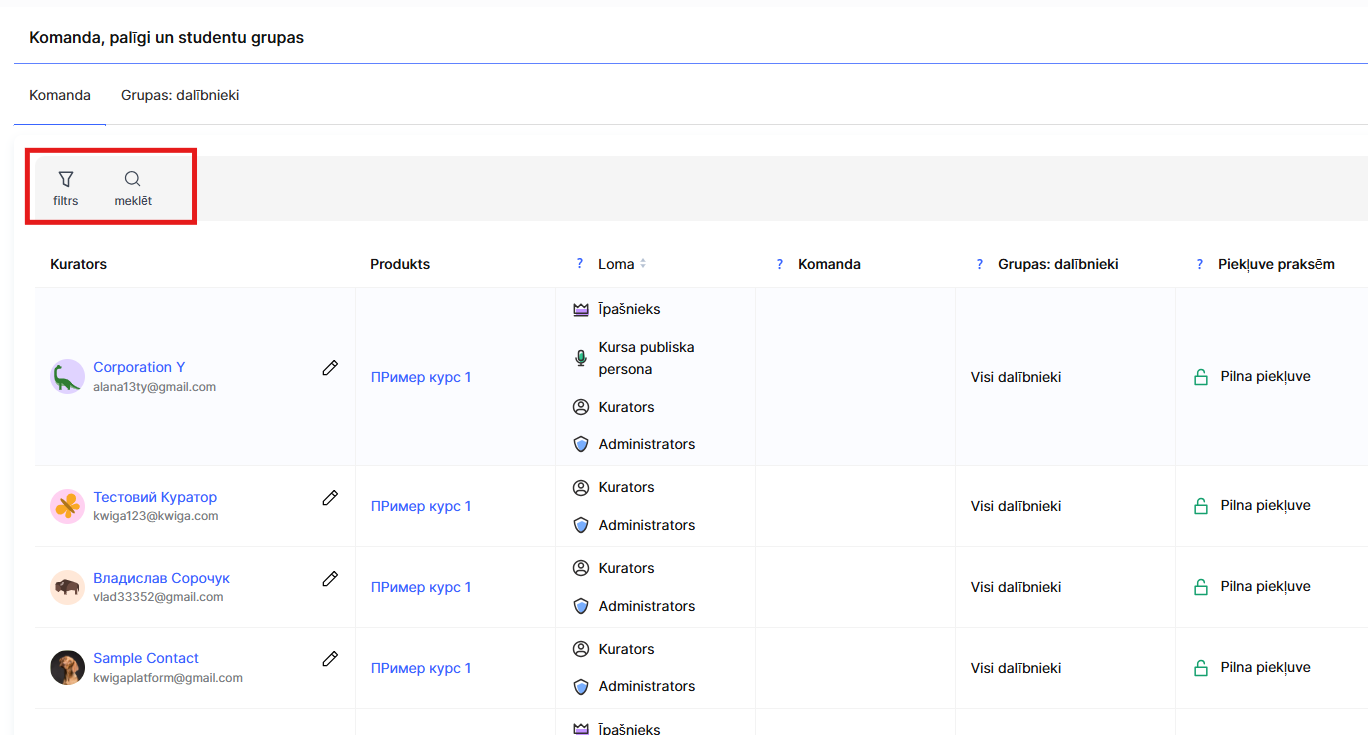Click the Sample Contact name link
The width and height of the screenshot is (1368, 735).
click(x=146, y=658)
